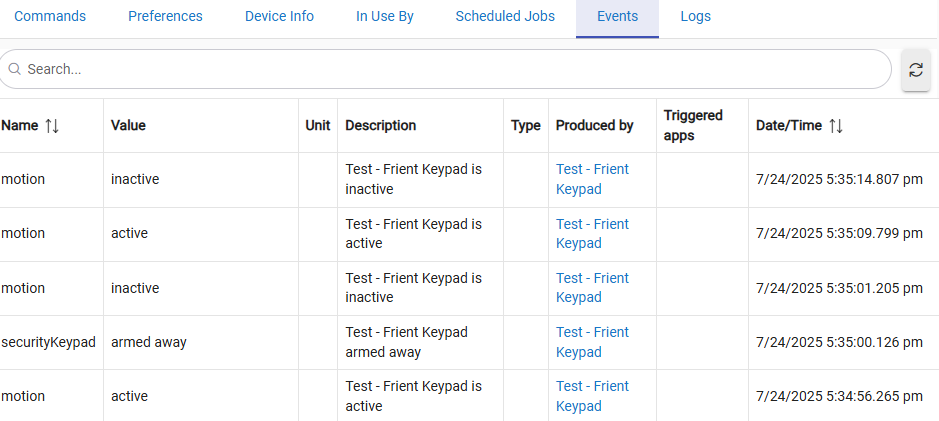Focus the Search events text field
The width and height of the screenshot is (939, 421).
[x=450, y=70]
